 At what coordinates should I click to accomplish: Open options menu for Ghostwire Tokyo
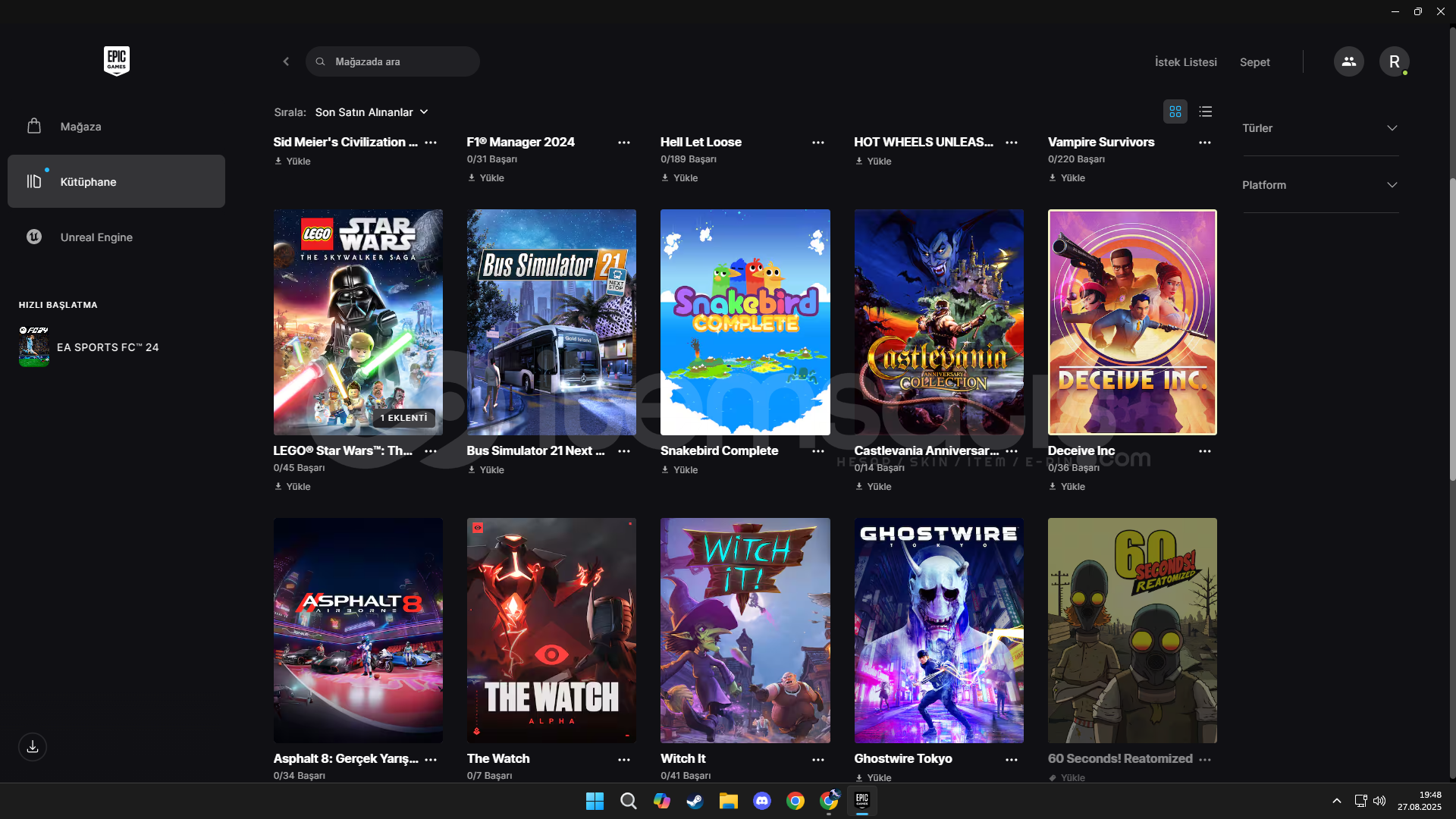[x=1012, y=760]
